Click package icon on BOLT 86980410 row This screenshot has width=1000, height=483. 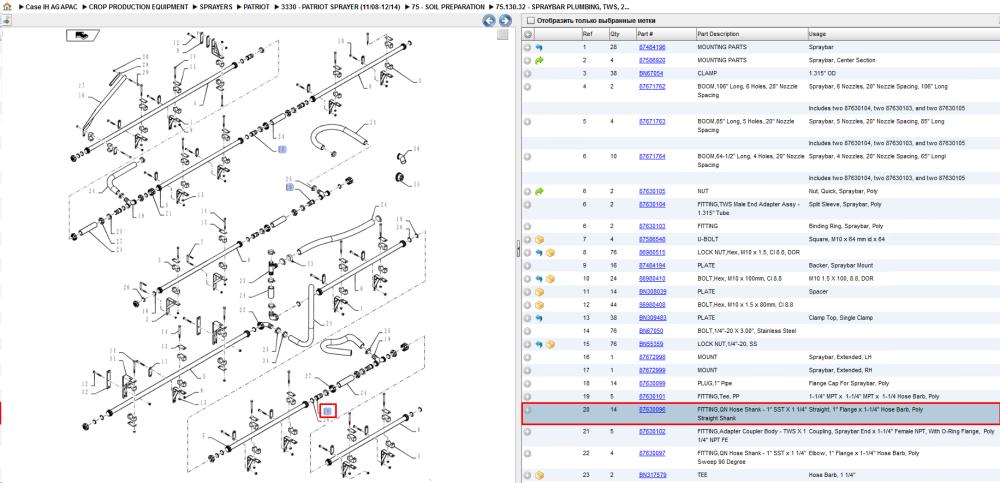[x=550, y=279]
